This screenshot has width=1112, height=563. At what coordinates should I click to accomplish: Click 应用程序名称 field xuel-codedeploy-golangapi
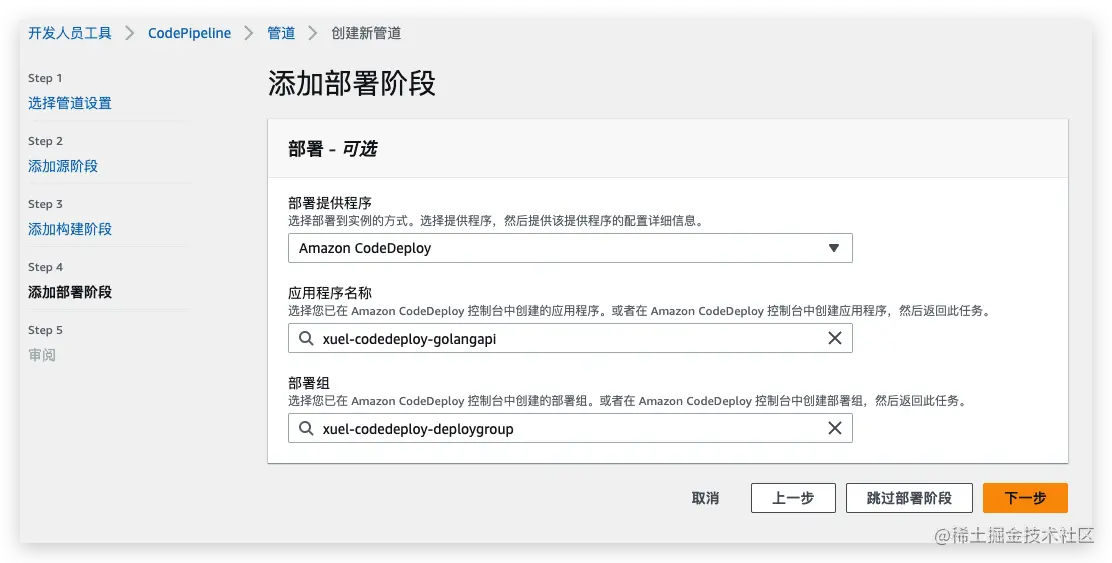[570, 338]
